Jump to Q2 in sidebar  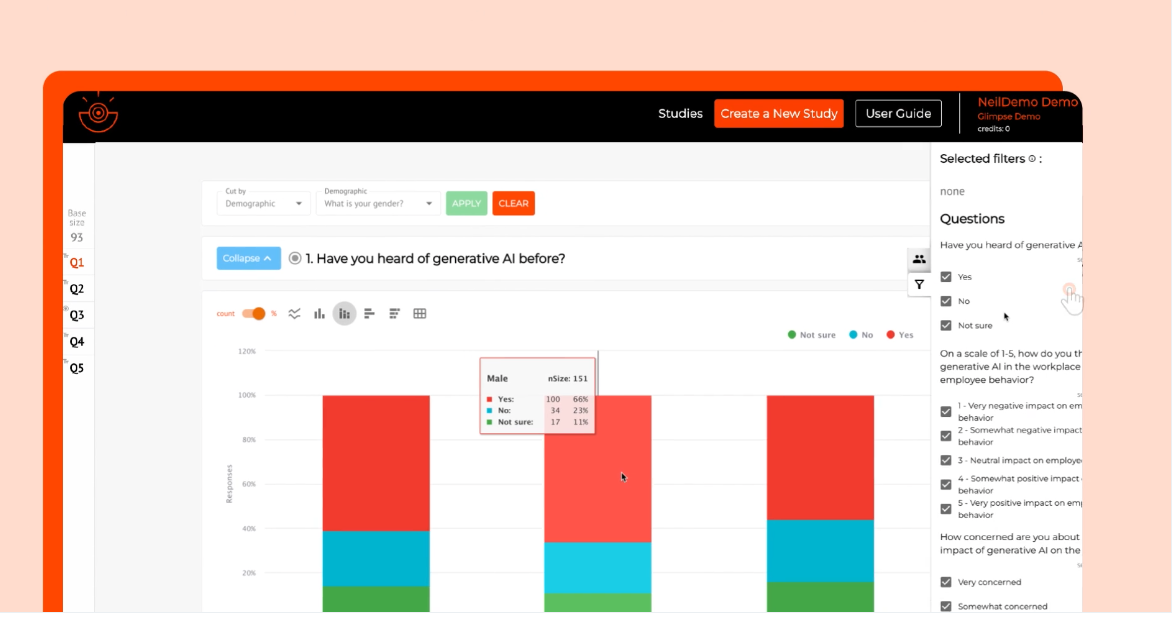coord(77,289)
